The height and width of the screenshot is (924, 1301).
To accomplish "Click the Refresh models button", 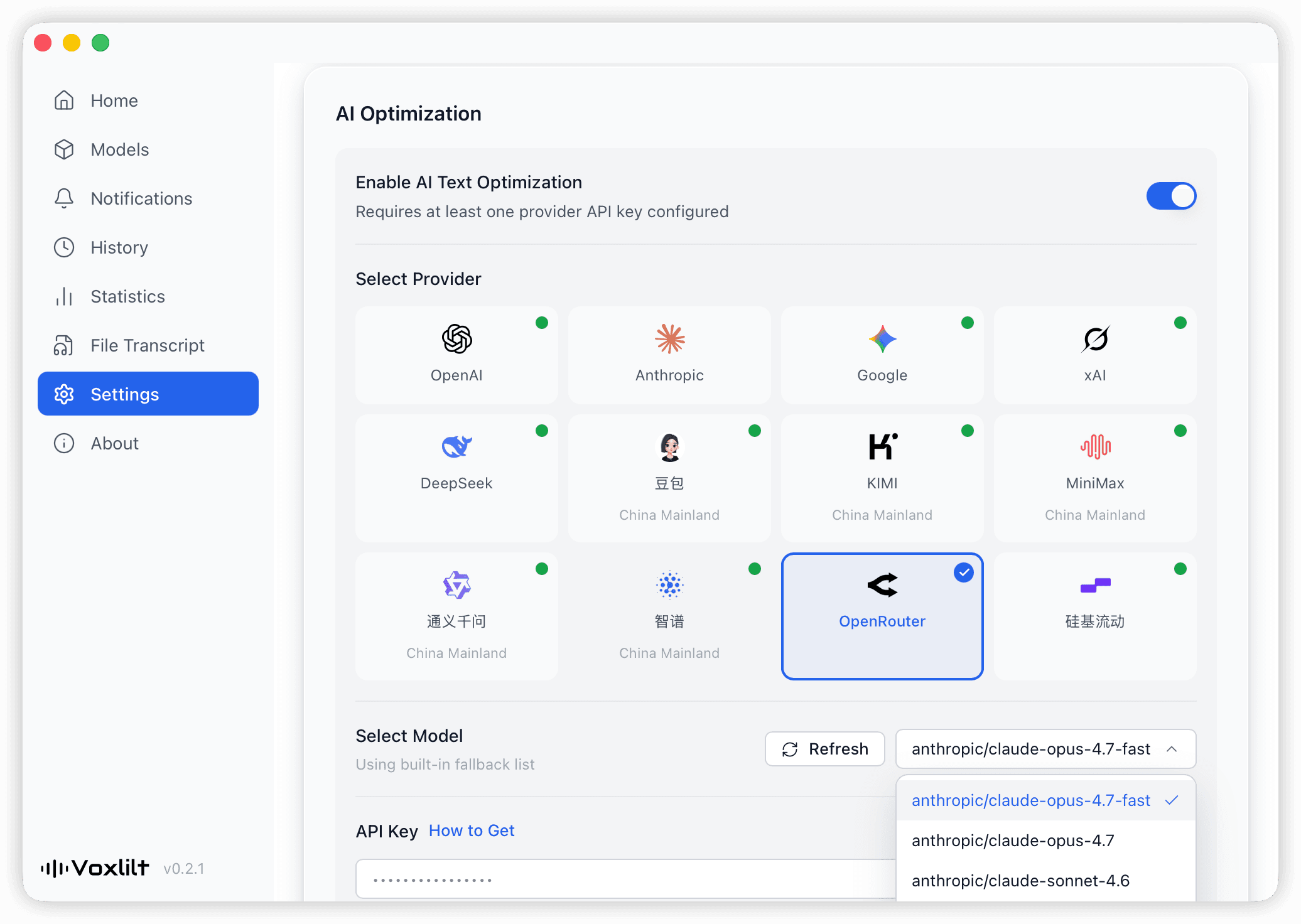I will (x=824, y=749).
